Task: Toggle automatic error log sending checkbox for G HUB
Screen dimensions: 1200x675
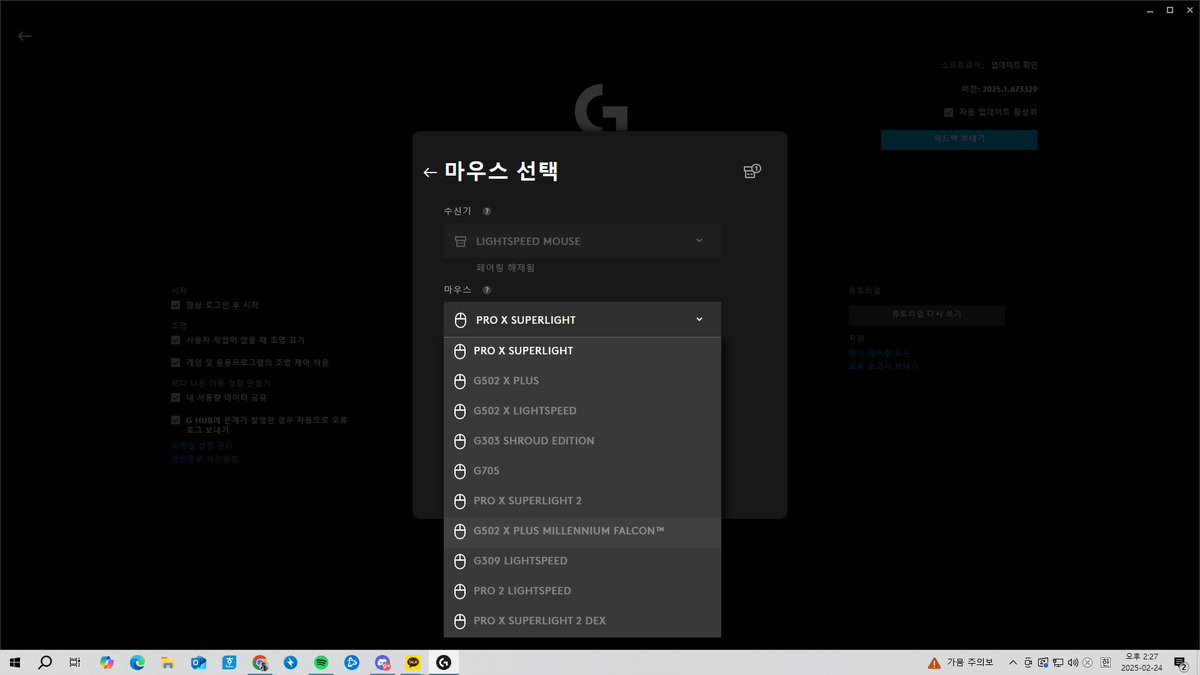Action: 175,420
